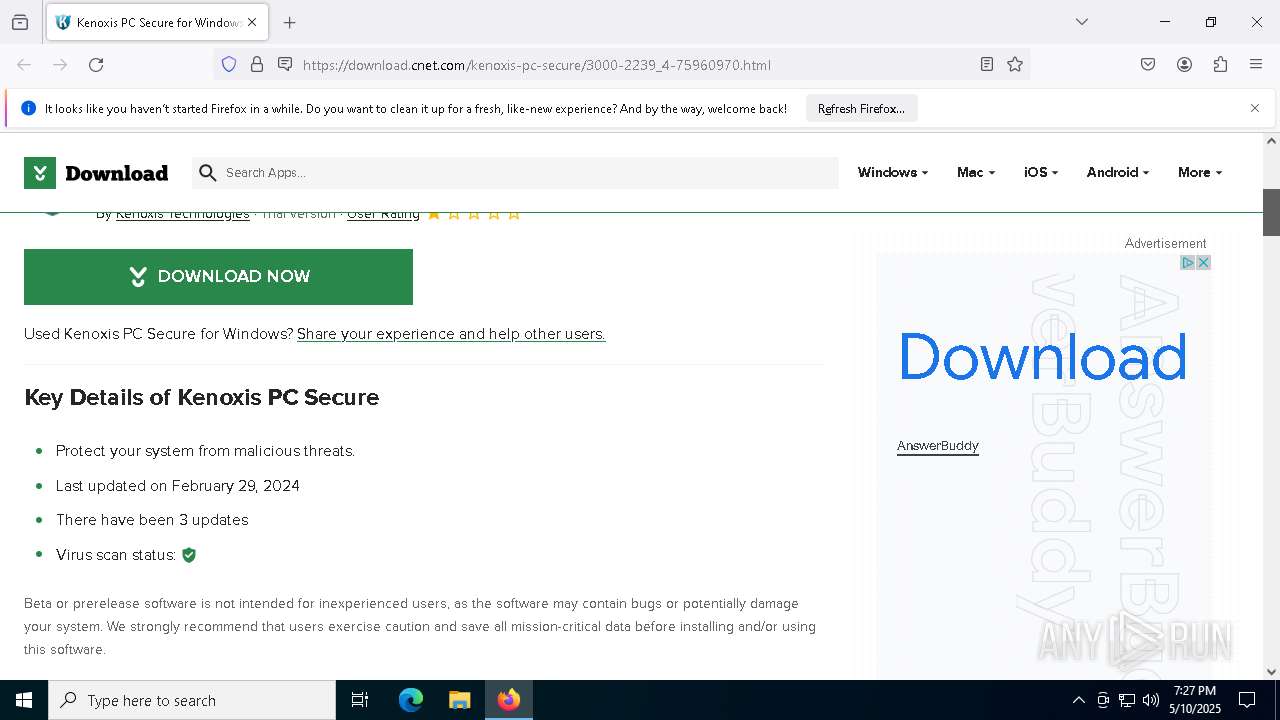The image size is (1280, 720).
Task: Open the clock showing 7:27 PM
Action: 1195,700
